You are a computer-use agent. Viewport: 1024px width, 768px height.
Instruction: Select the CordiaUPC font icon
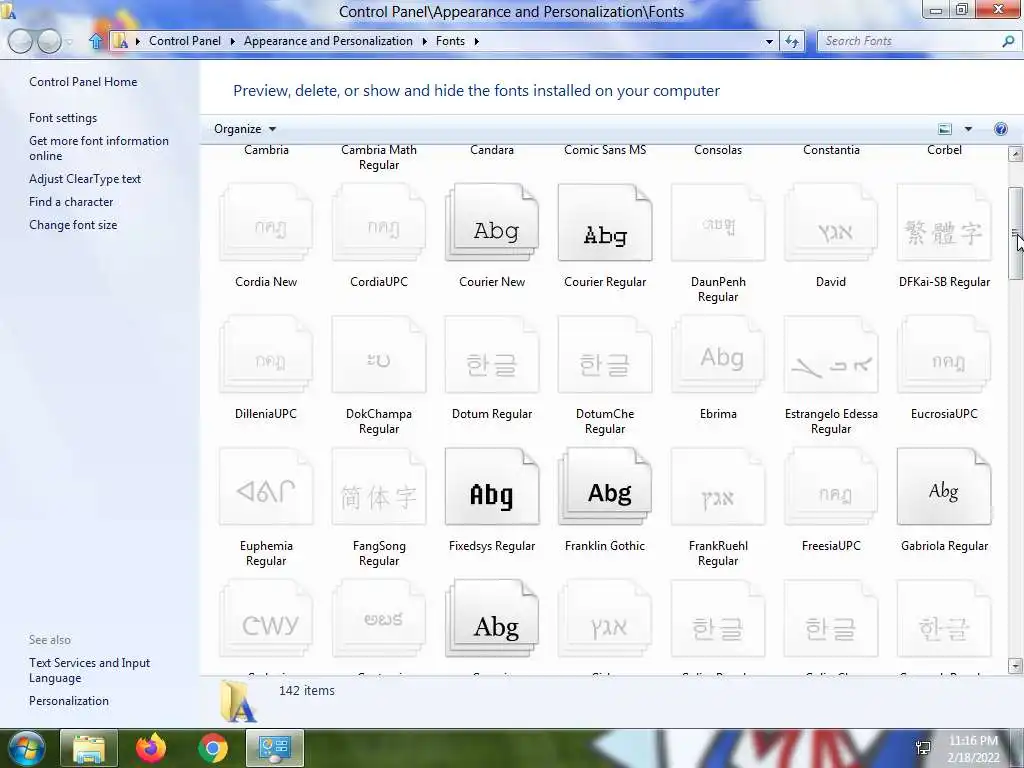(379, 223)
